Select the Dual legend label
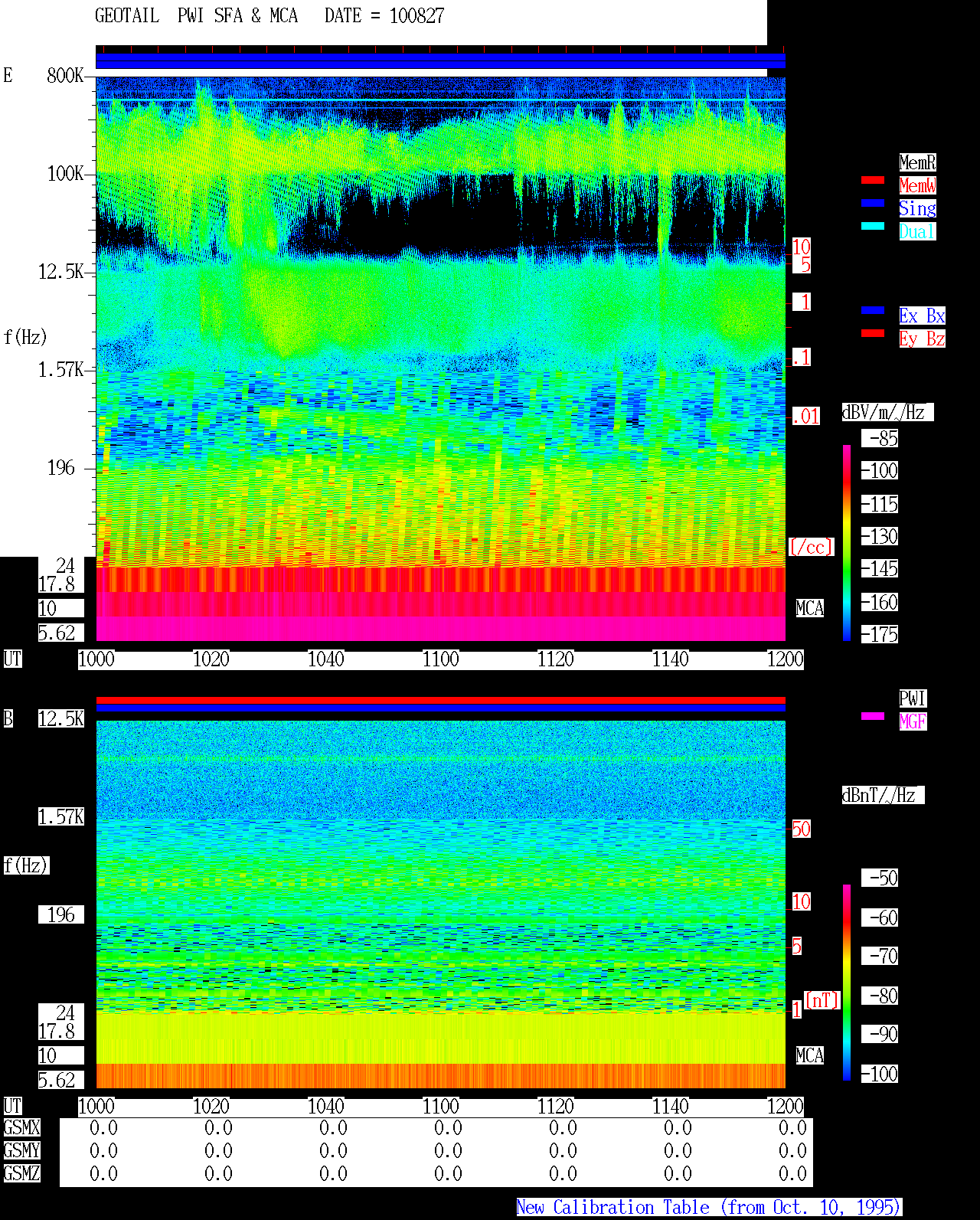Screen dimensions: 980x1220 click(917, 231)
